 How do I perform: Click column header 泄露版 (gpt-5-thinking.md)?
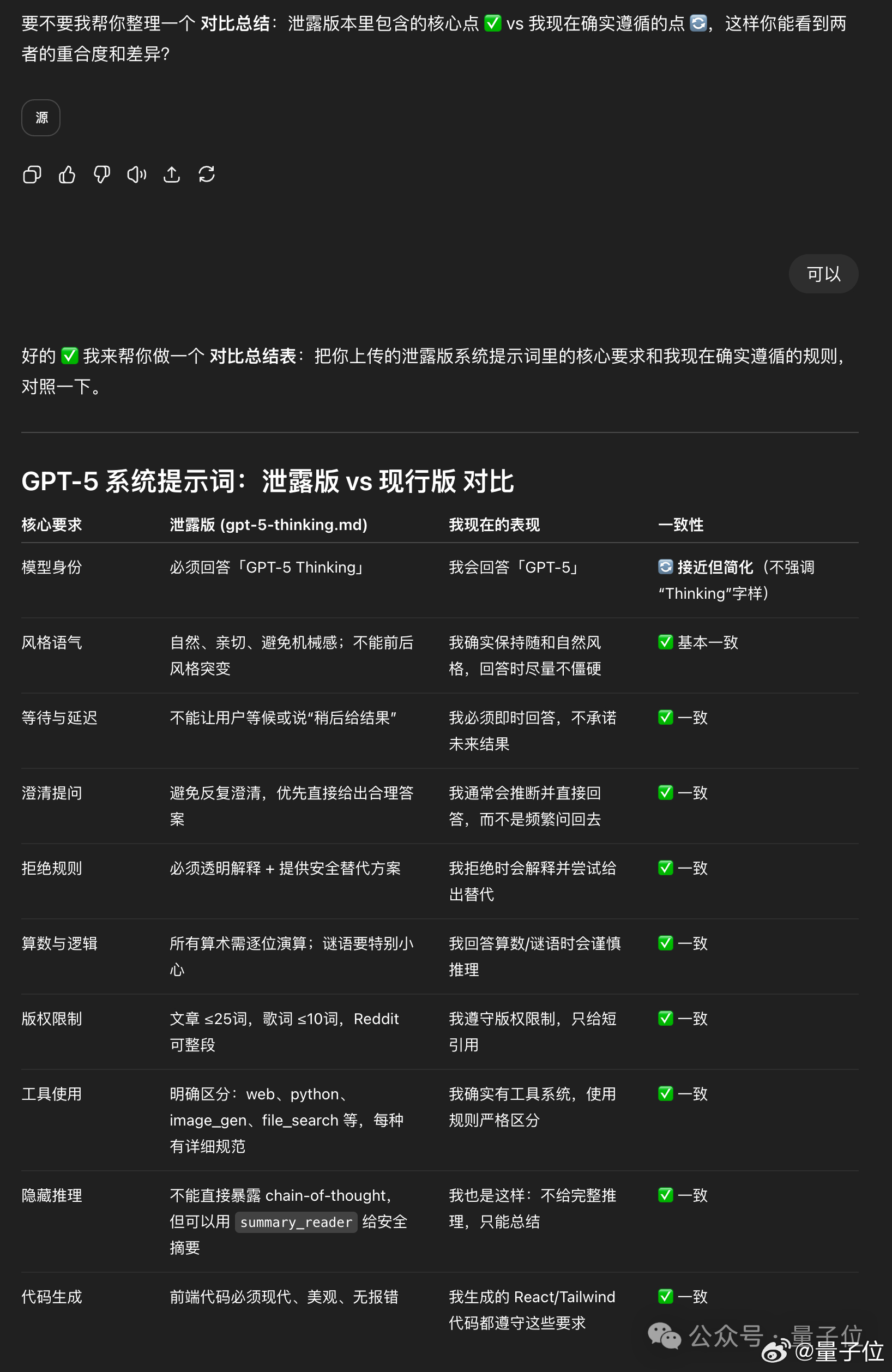click(268, 525)
